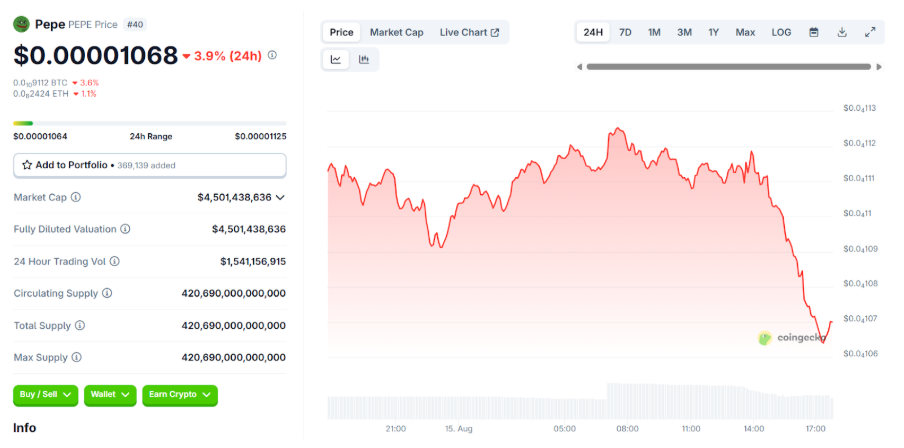Click the #40 rank badge

tap(135, 24)
